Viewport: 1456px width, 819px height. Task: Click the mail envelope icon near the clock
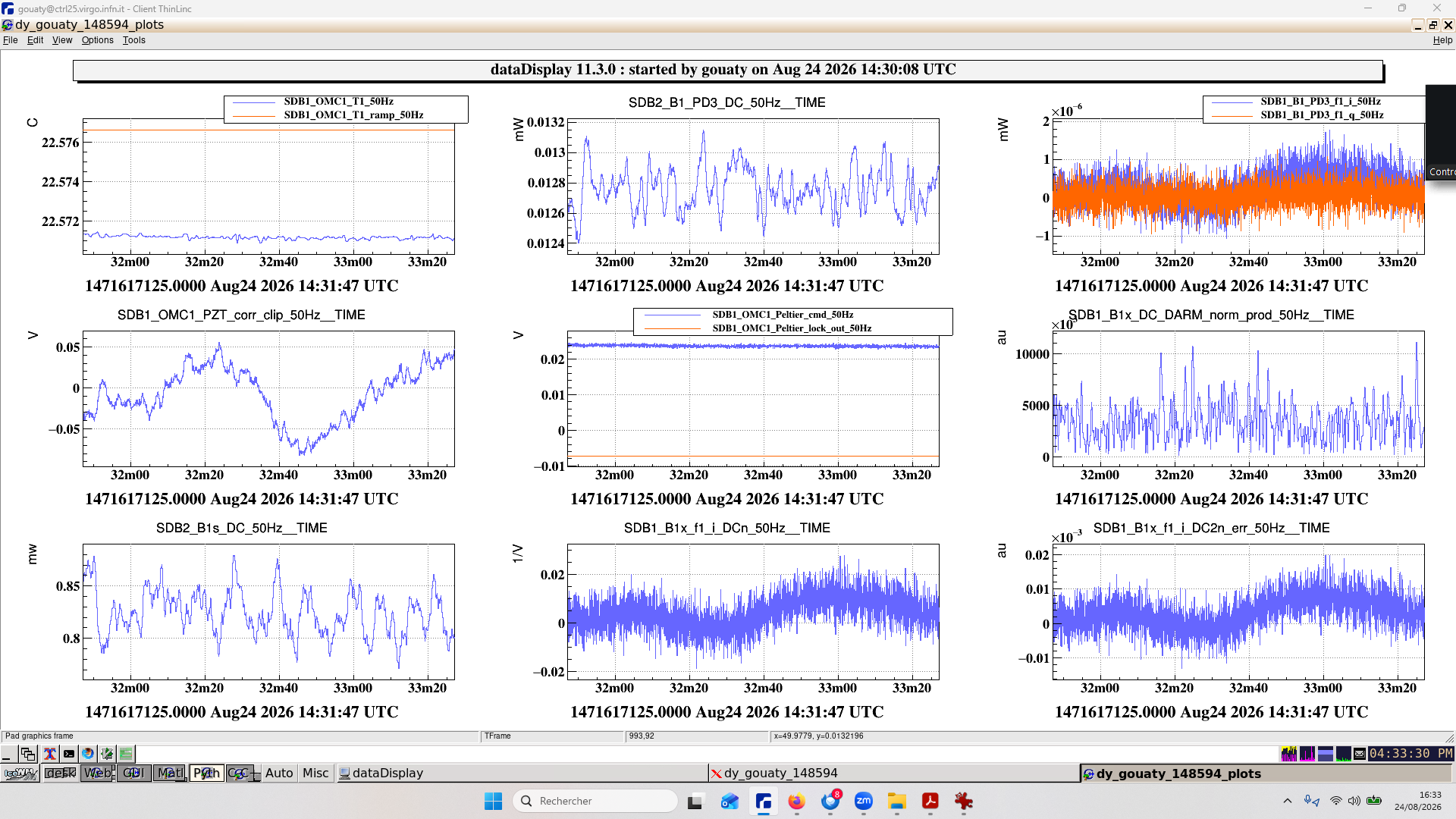[1360, 754]
